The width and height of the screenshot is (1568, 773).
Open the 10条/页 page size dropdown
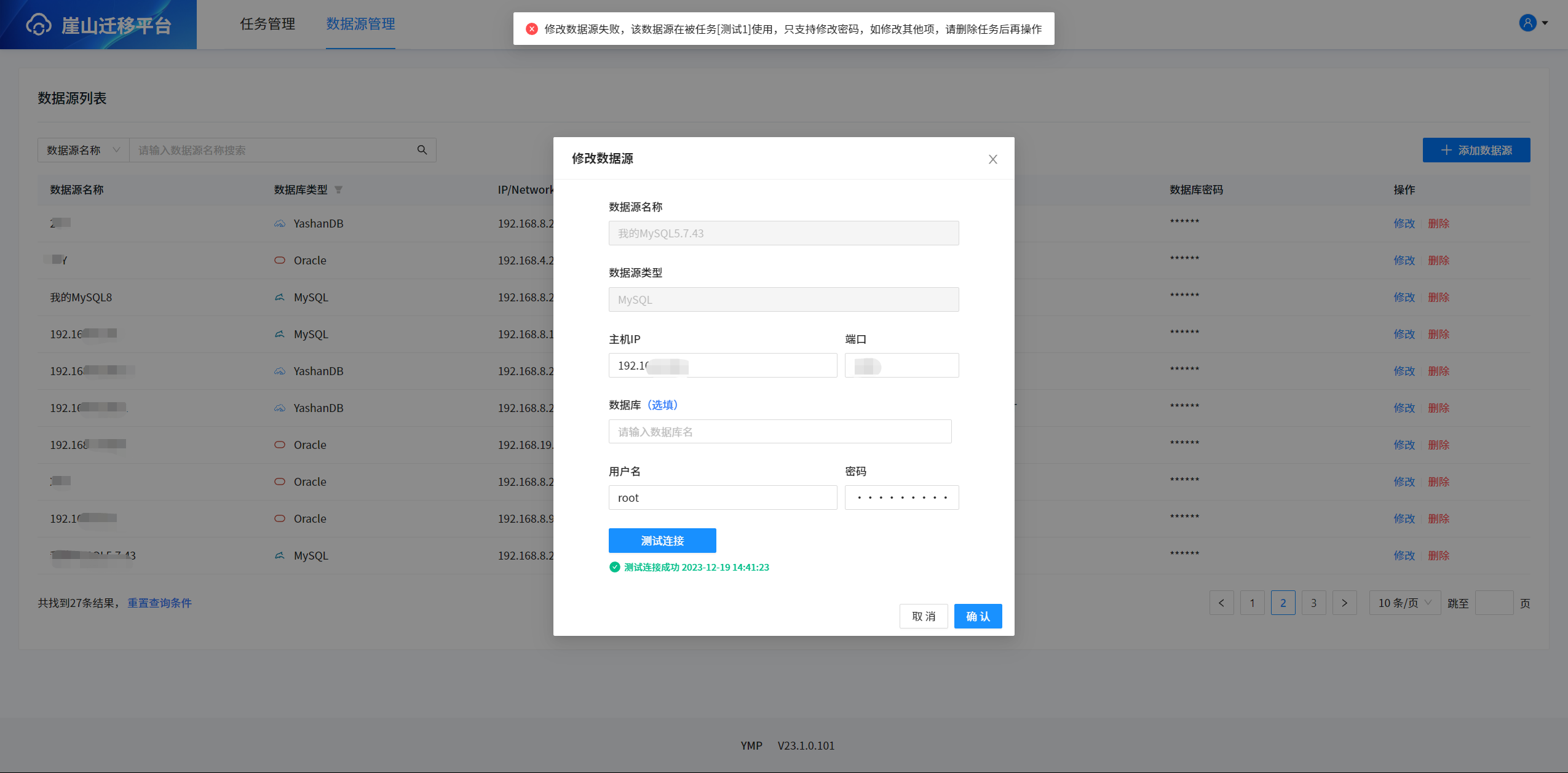[x=1404, y=603]
